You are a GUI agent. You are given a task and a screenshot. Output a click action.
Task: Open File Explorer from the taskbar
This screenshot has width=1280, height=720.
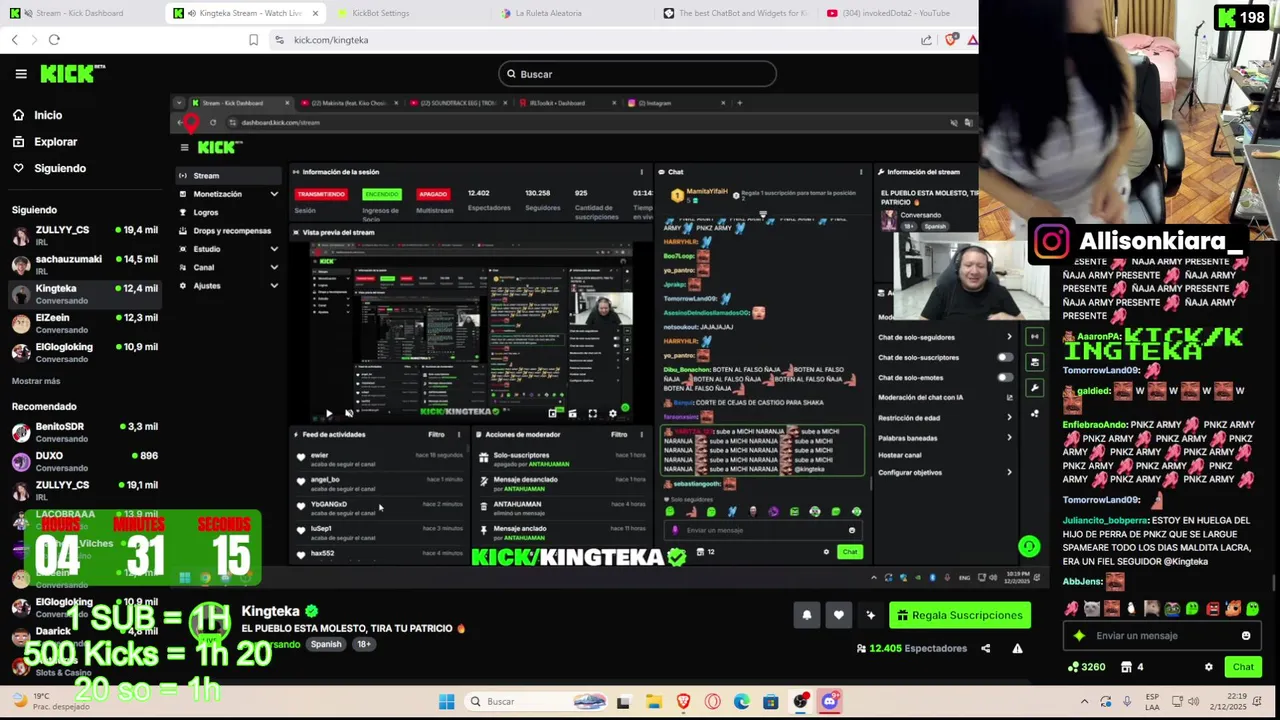click(x=653, y=701)
